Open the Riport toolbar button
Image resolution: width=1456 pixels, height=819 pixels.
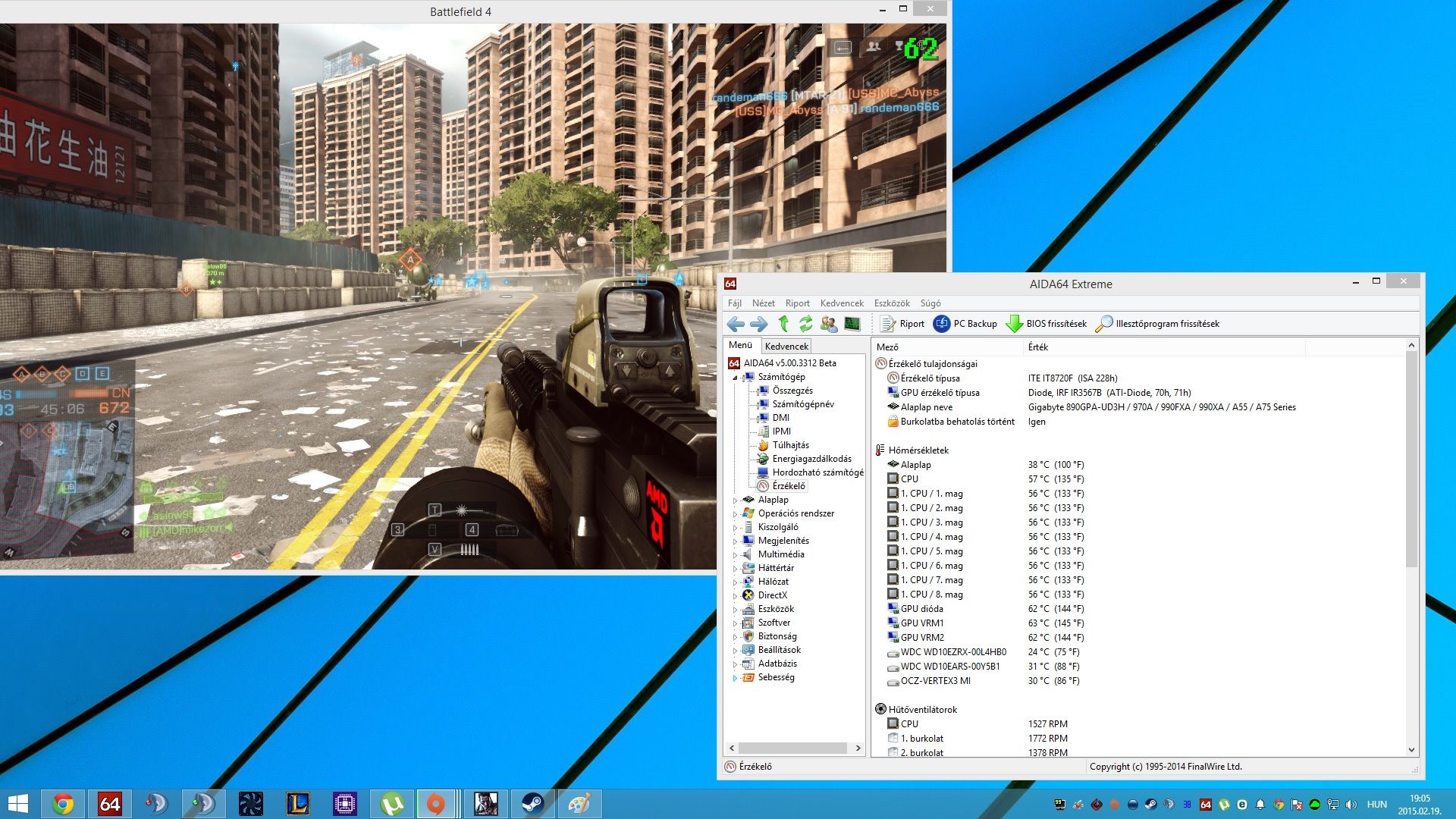[902, 324]
